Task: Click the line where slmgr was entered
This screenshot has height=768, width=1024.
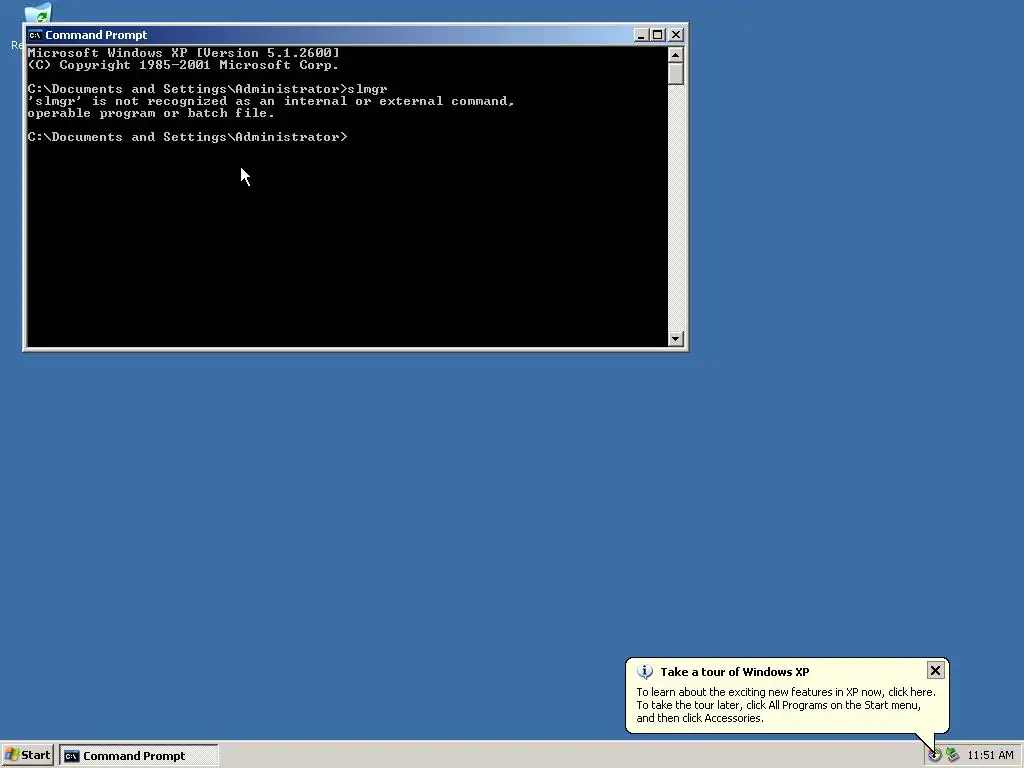Action: point(208,89)
